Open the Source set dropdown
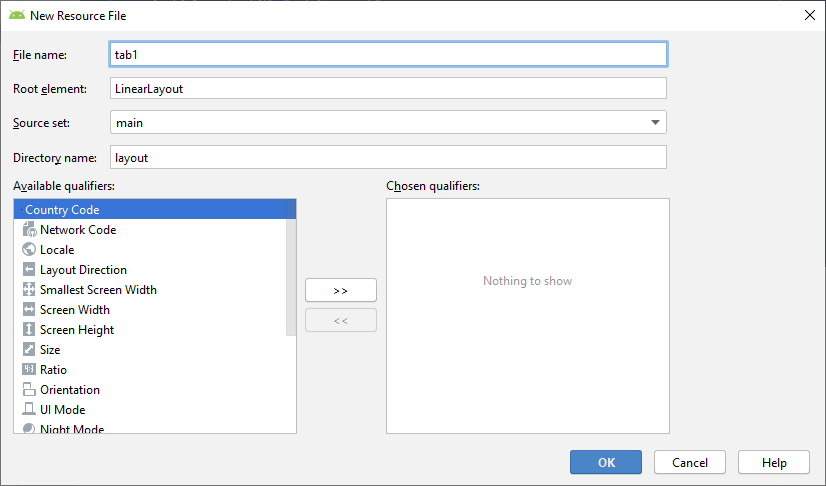The height and width of the screenshot is (486, 826). point(655,122)
